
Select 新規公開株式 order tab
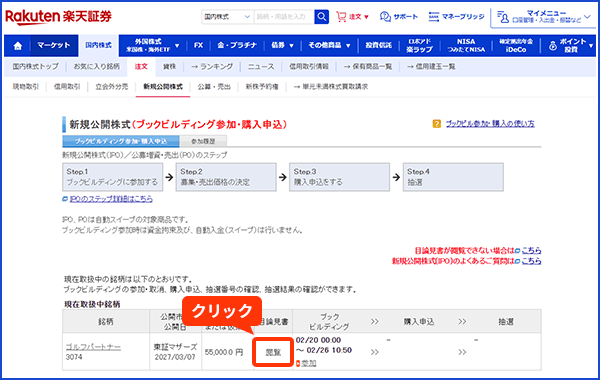[163, 87]
